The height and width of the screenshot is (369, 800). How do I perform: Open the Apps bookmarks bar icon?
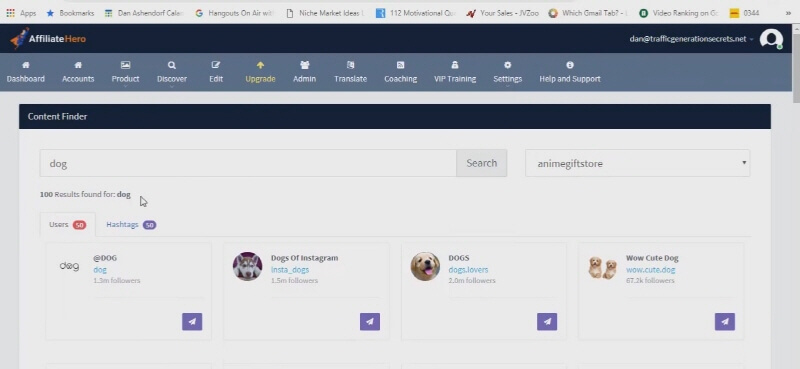pyautogui.click(x=21, y=13)
